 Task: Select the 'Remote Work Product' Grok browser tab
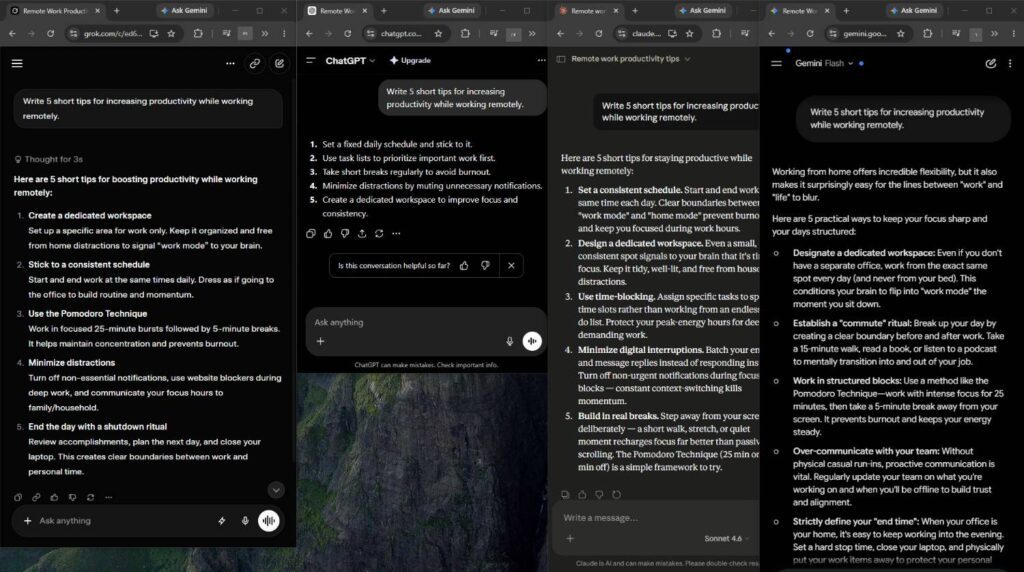(x=56, y=10)
